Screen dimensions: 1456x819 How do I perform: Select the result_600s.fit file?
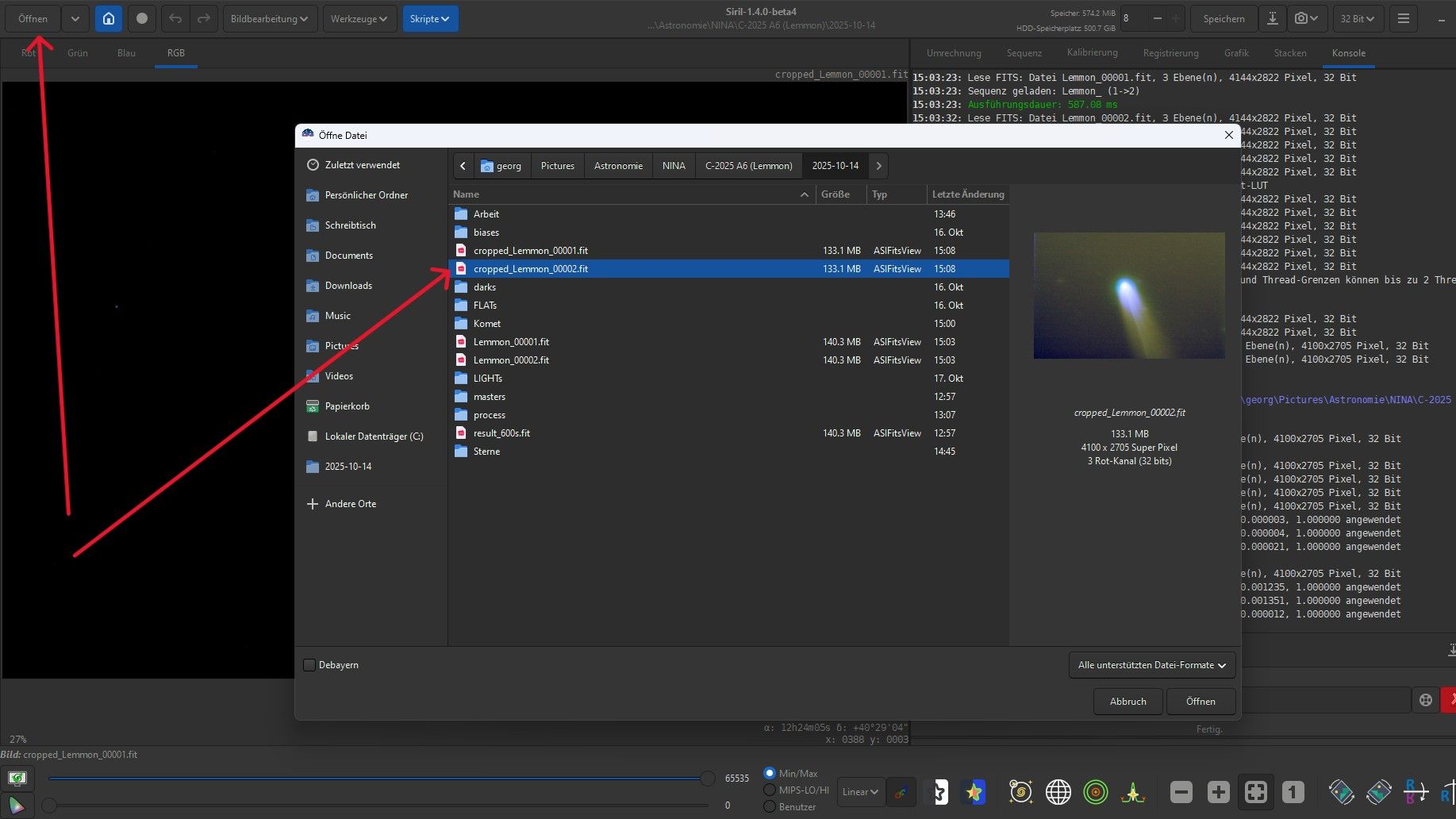coord(501,433)
